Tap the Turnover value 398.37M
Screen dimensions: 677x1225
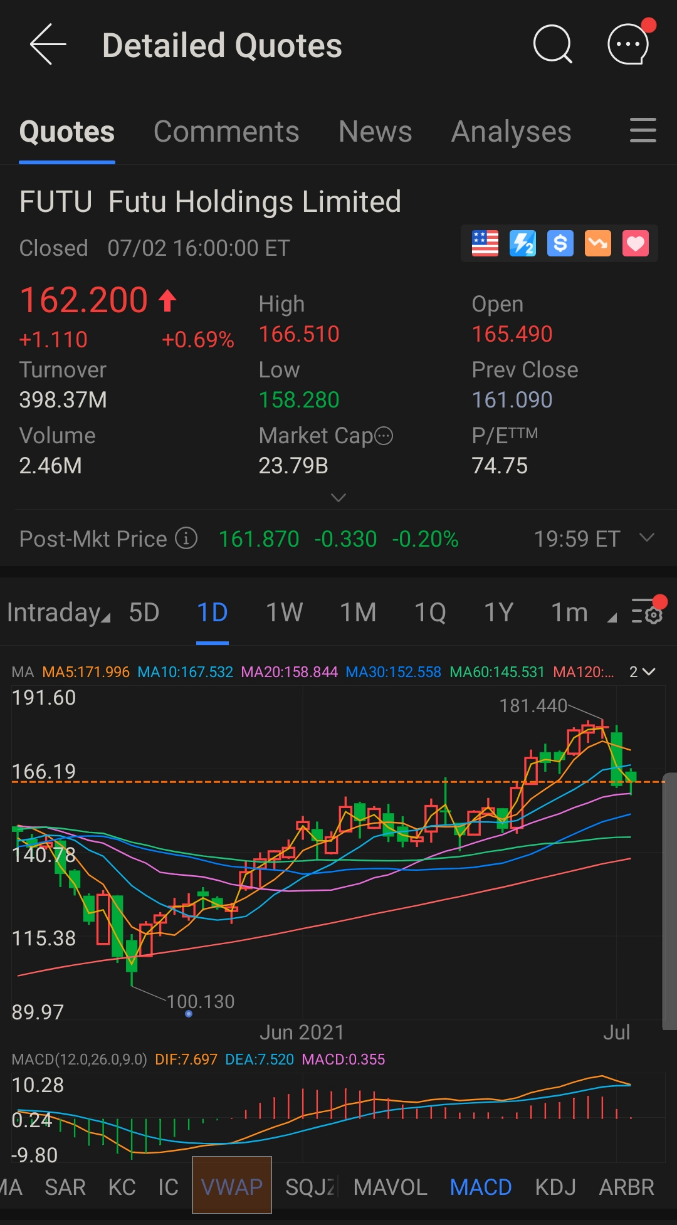[x=63, y=400]
